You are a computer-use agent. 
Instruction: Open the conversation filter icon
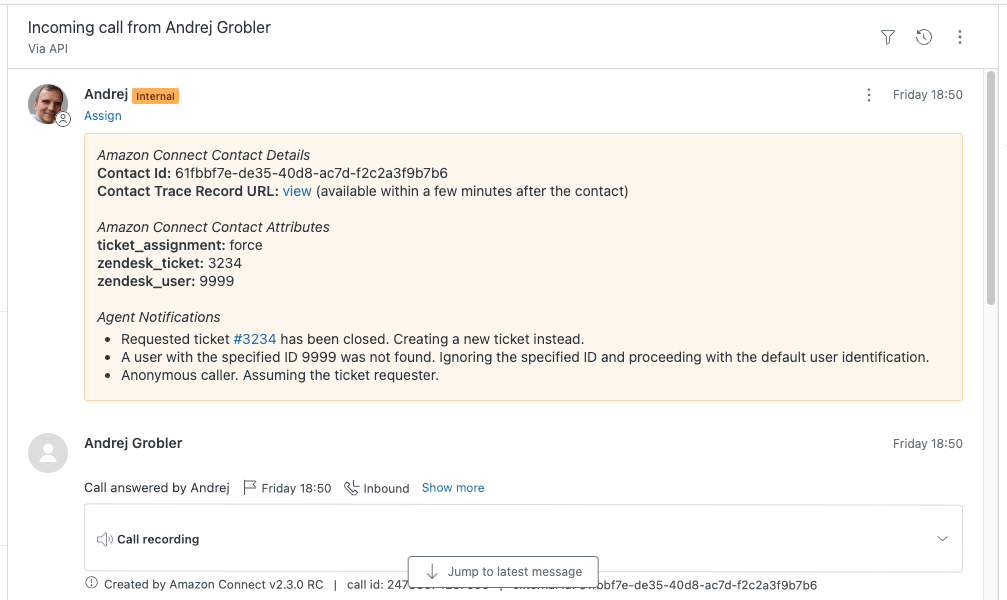click(887, 37)
